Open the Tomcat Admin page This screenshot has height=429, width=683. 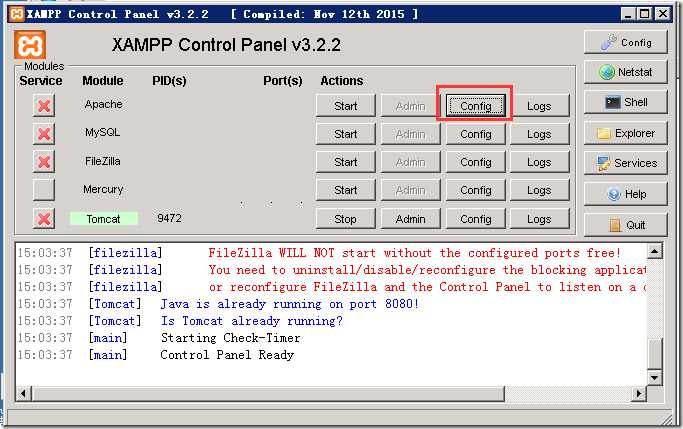[x=411, y=219]
